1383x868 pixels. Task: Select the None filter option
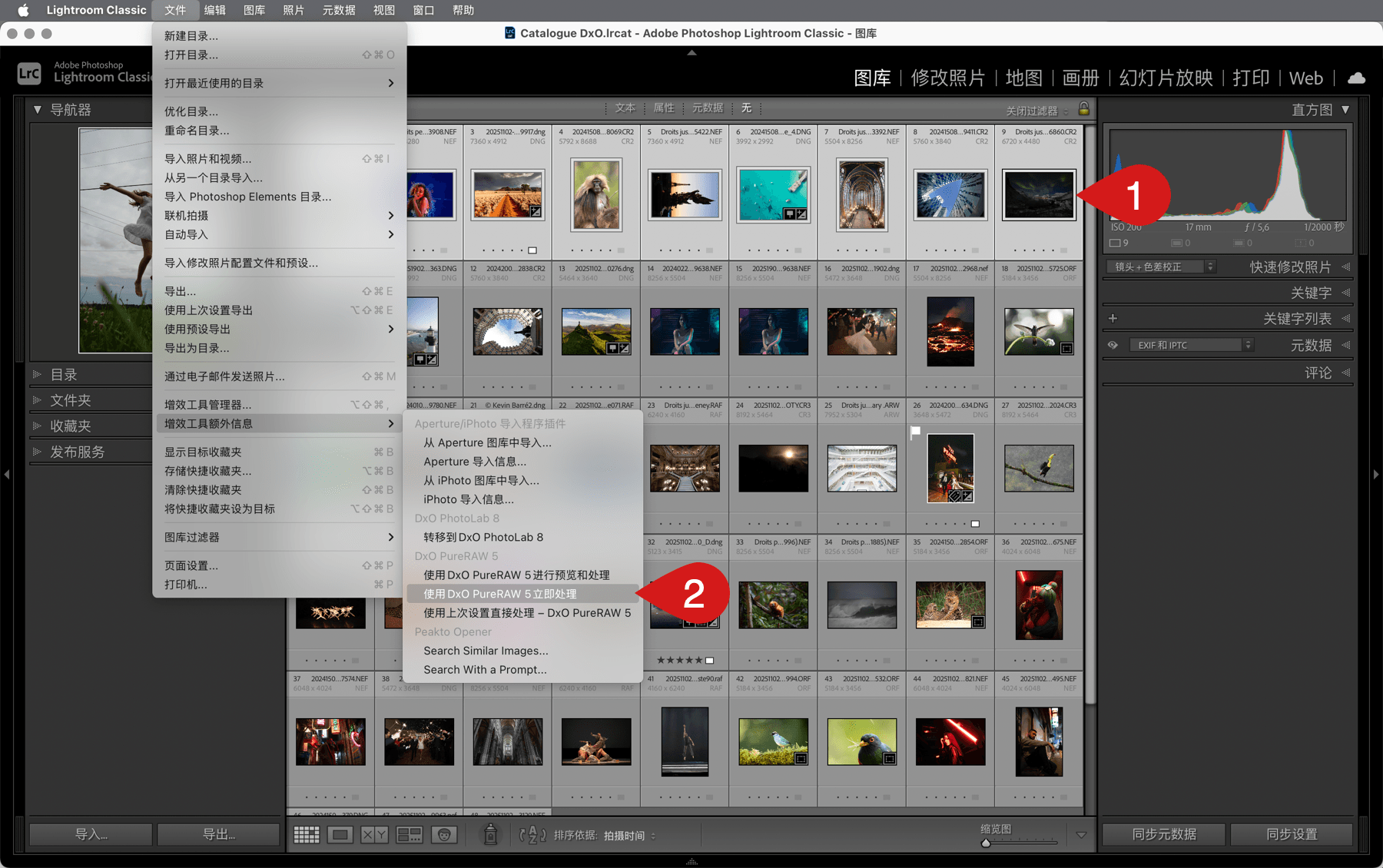coord(746,108)
